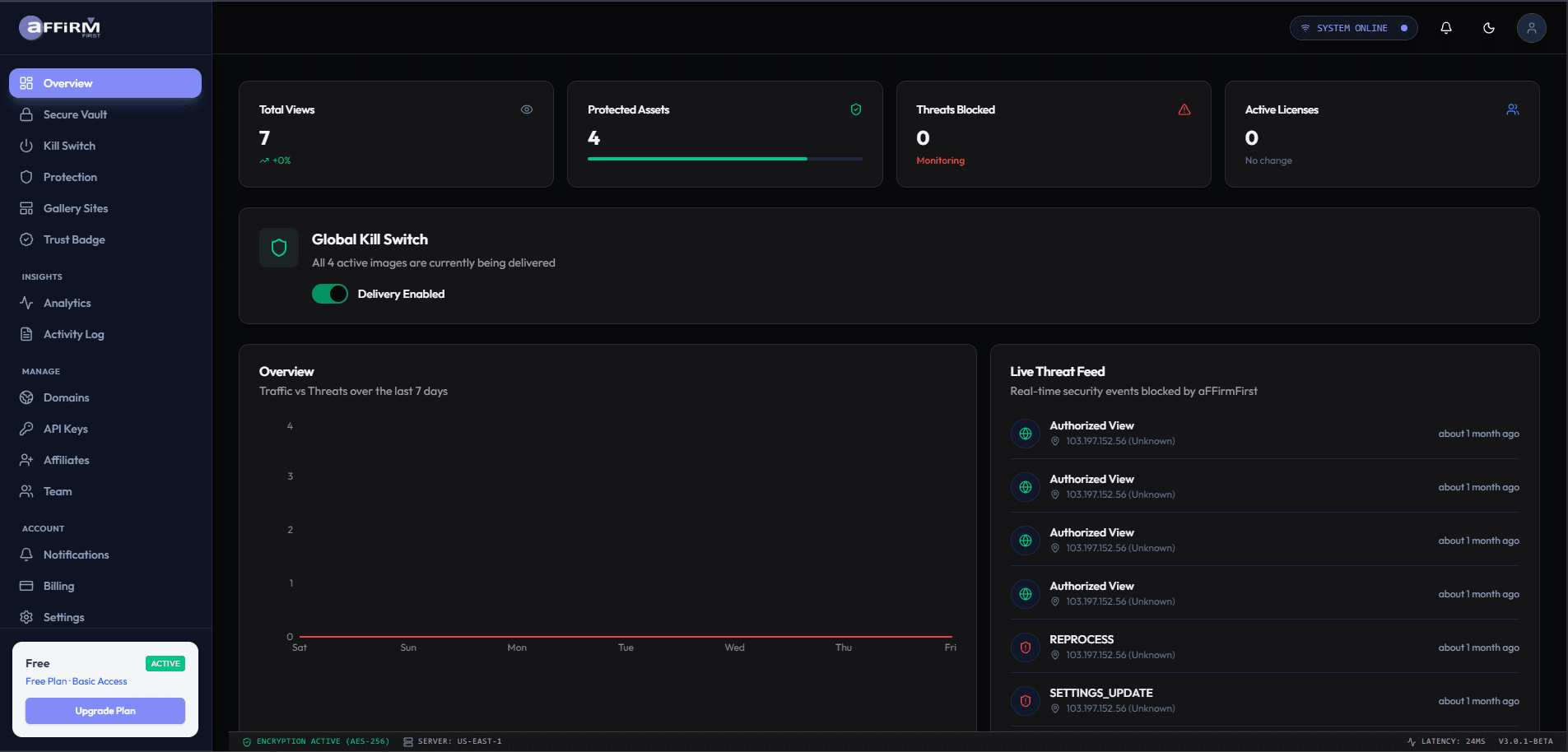The image size is (1568, 752).
Task: Click the dark mode moon icon
Action: pyautogui.click(x=1489, y=28)
